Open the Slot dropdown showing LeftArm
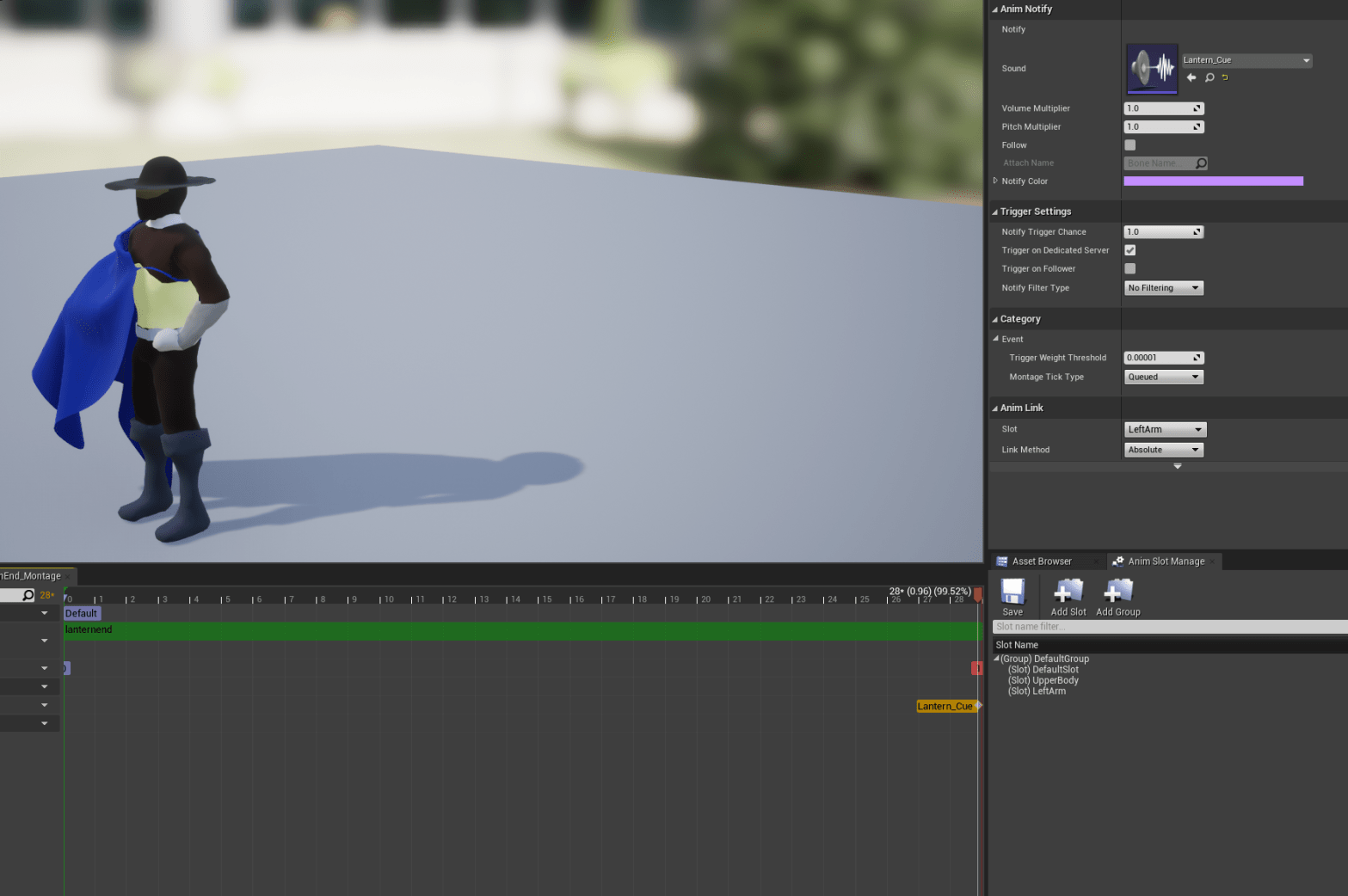This screenshot has width=1348, height=896. pyautogui.click(x=1165, y=429)
